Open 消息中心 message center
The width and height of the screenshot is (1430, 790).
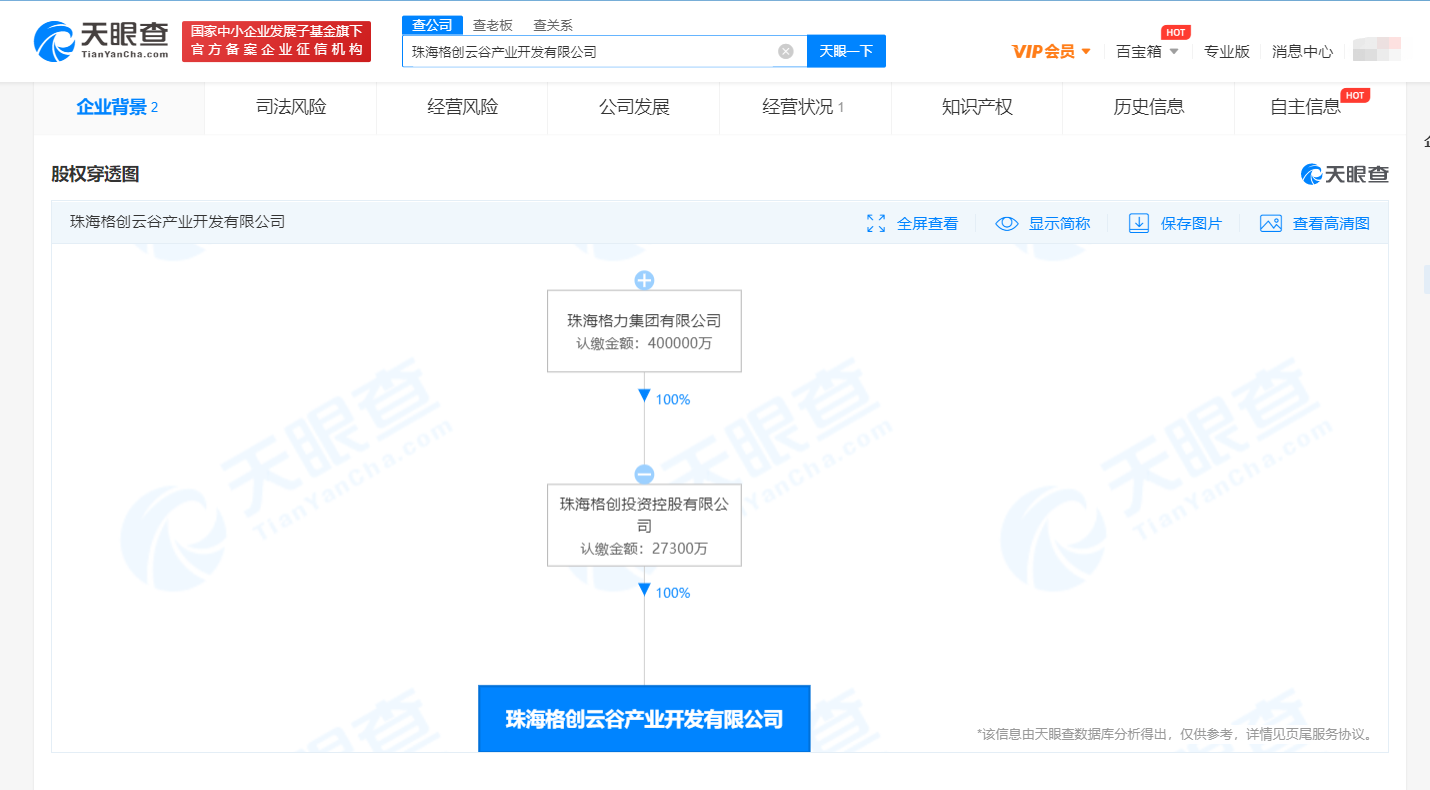tap(1302, 51)
